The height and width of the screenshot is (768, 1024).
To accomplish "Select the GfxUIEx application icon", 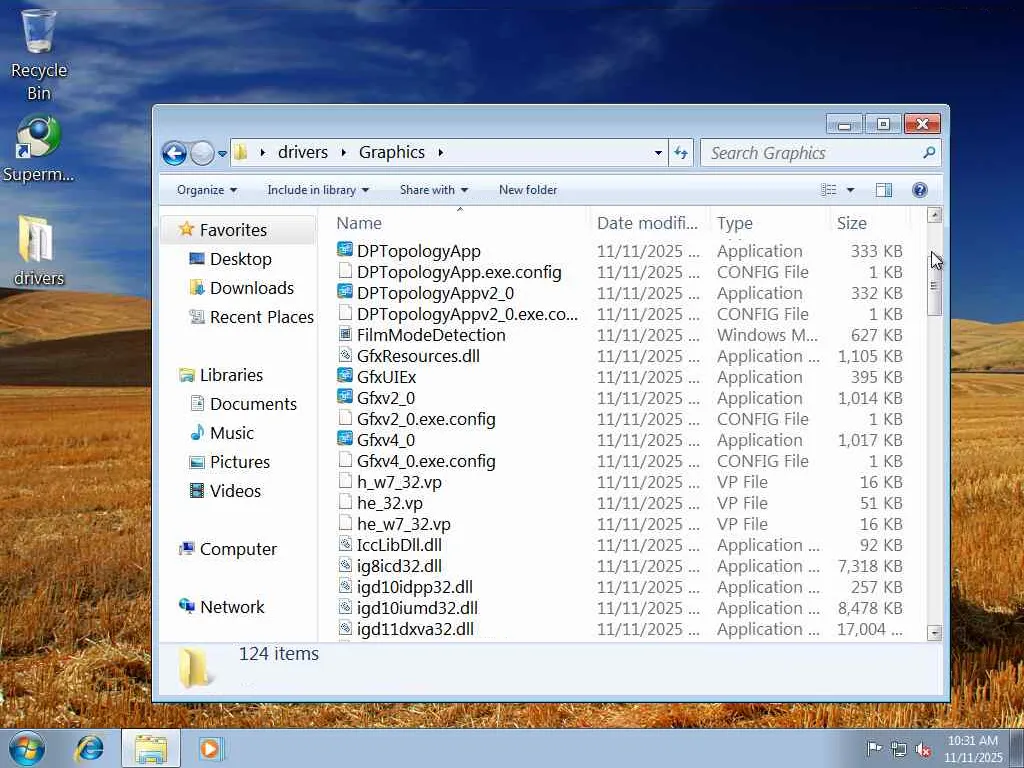I will [345, 376].
